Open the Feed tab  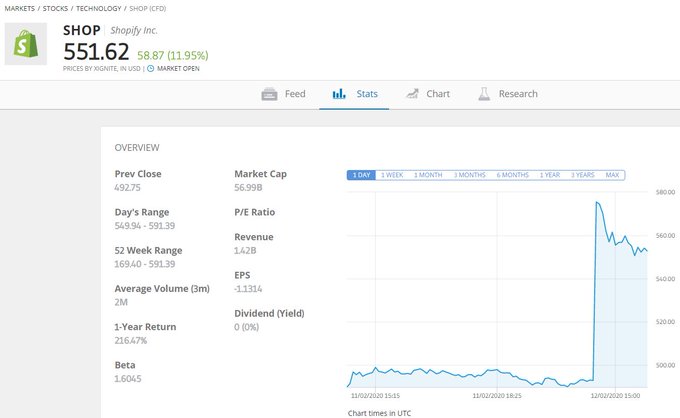click(x=284, y=94)
